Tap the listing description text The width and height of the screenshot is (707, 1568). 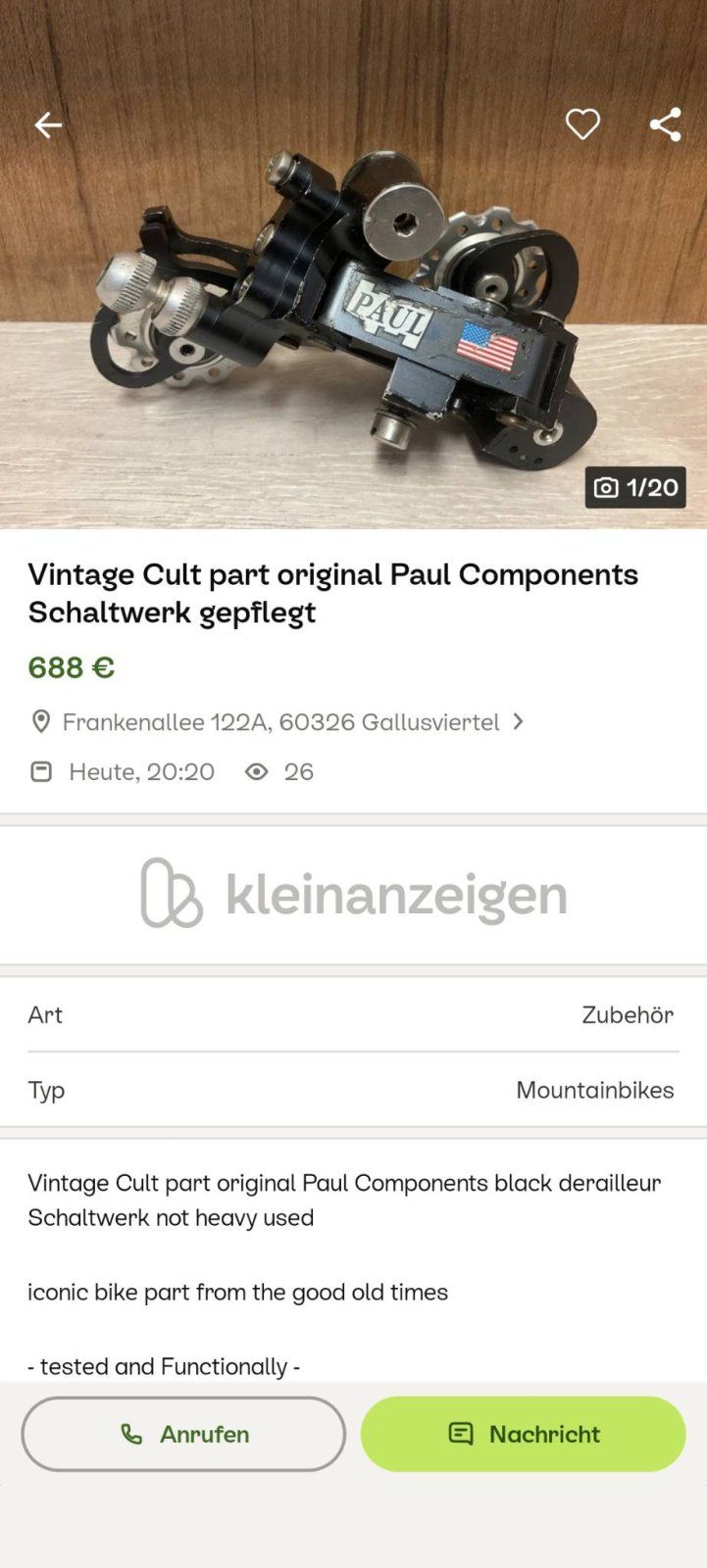pyautogui.click(x=343, y=1200)
